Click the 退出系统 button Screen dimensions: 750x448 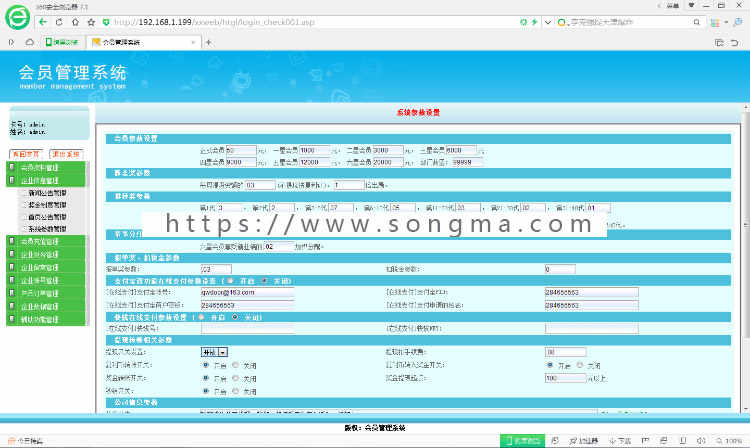click(66, 154)
